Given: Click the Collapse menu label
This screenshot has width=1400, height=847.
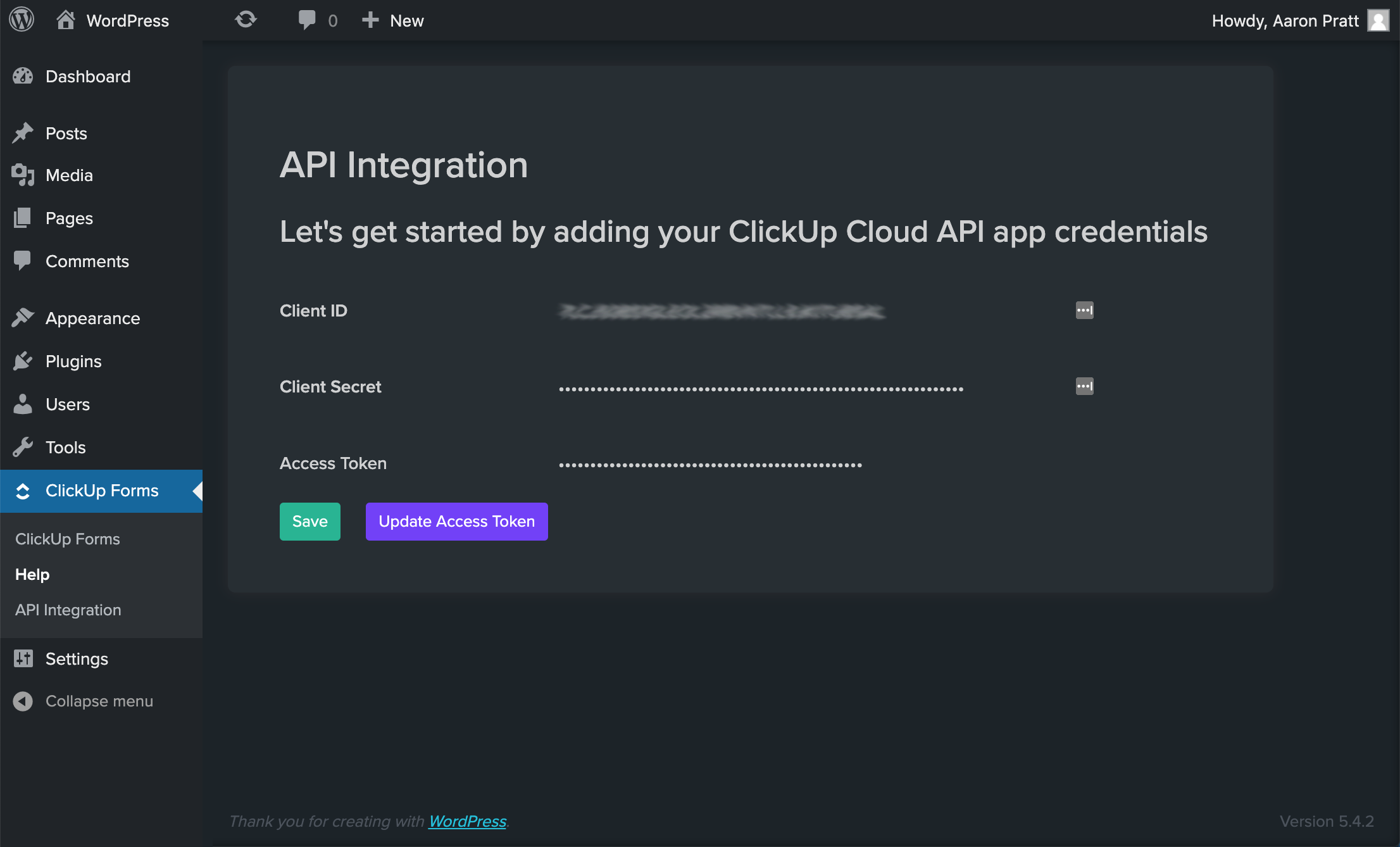Looking at the screenshot, I should click(99, 701).
